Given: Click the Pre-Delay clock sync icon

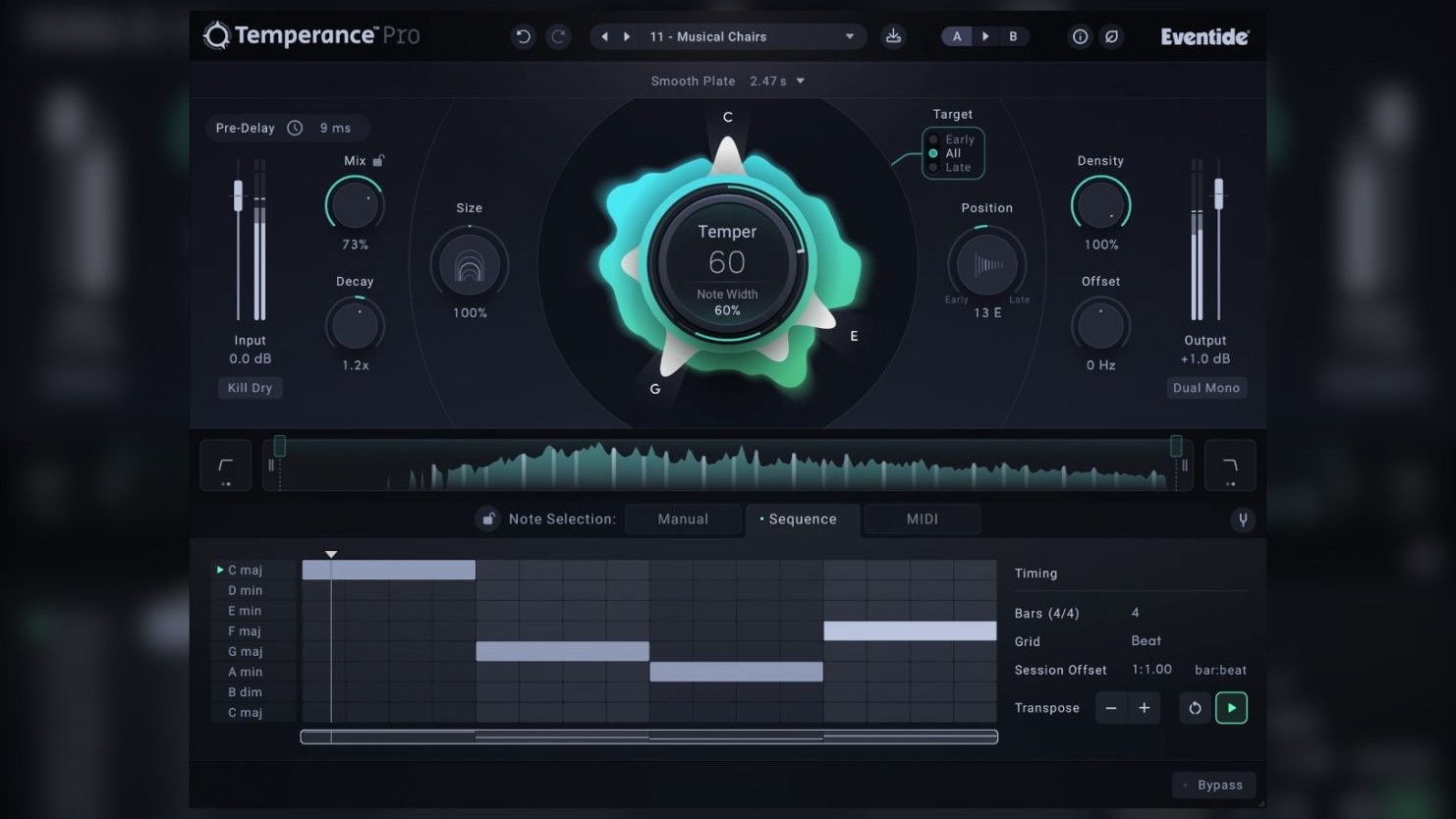Looking at the screenshot, I should tap(295, 128).
